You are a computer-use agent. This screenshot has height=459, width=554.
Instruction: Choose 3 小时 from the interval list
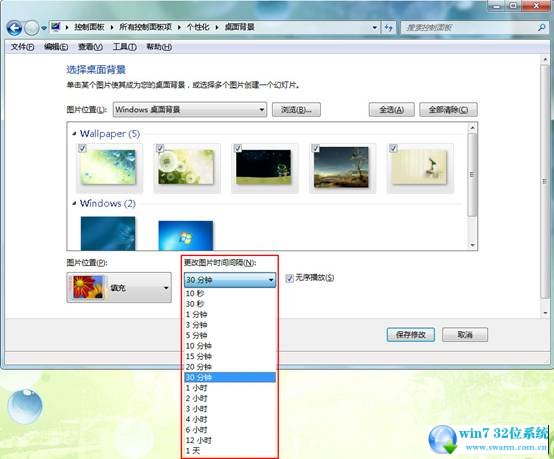230,409
